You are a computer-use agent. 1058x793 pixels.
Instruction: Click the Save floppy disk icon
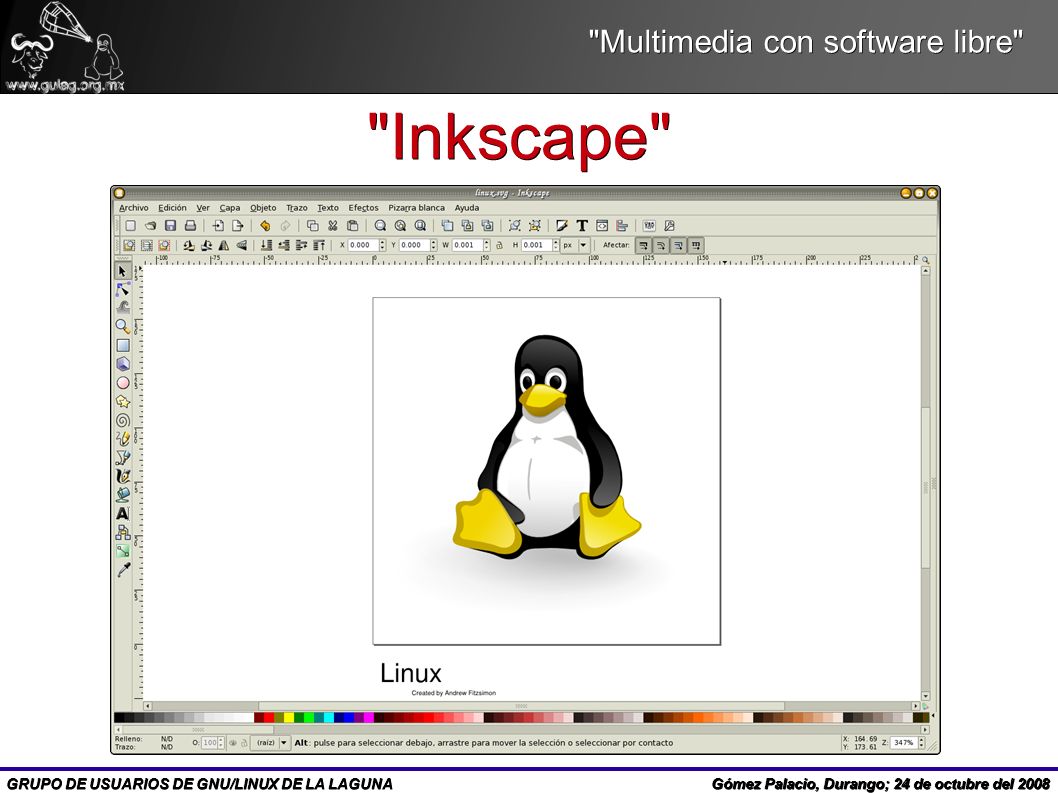click(170, 225)
